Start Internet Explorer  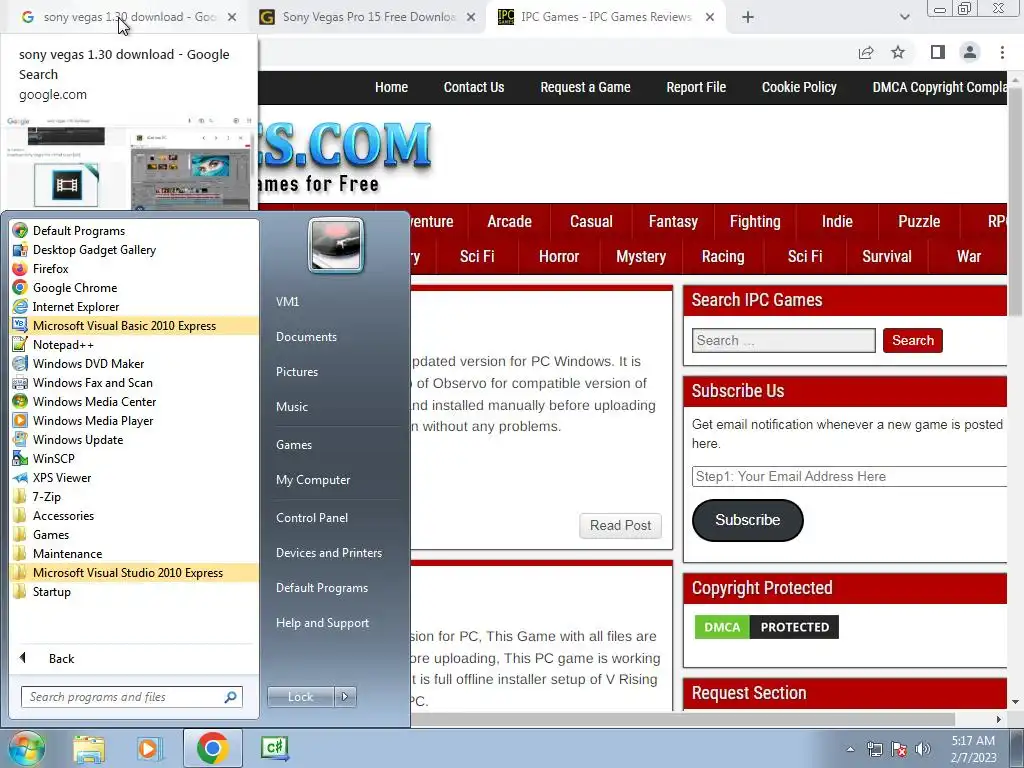point(134,306)
